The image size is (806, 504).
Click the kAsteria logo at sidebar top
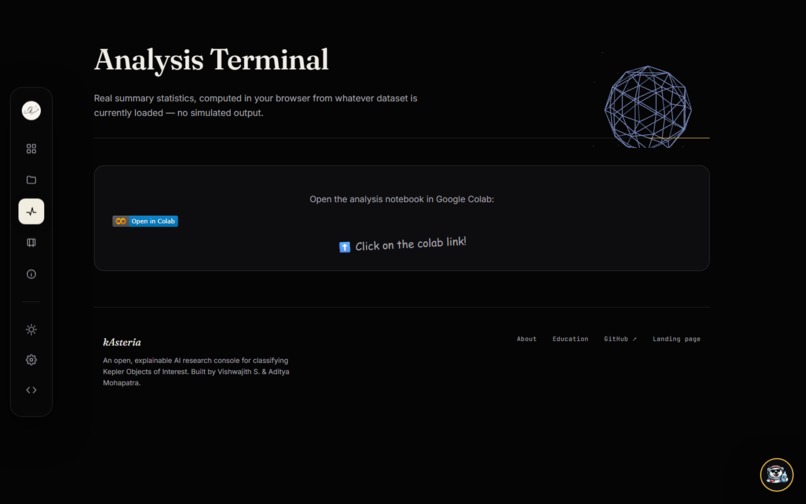(x=31, y=111)
